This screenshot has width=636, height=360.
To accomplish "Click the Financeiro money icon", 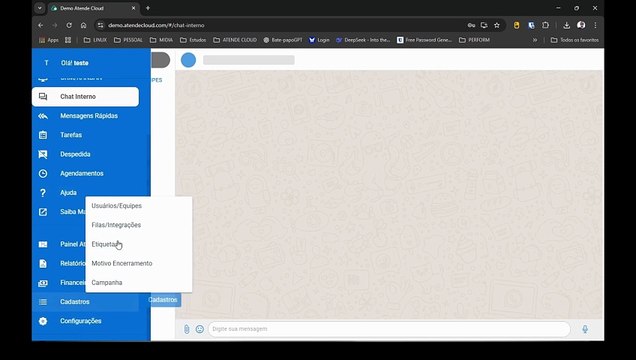I will [x=43, y=283].
